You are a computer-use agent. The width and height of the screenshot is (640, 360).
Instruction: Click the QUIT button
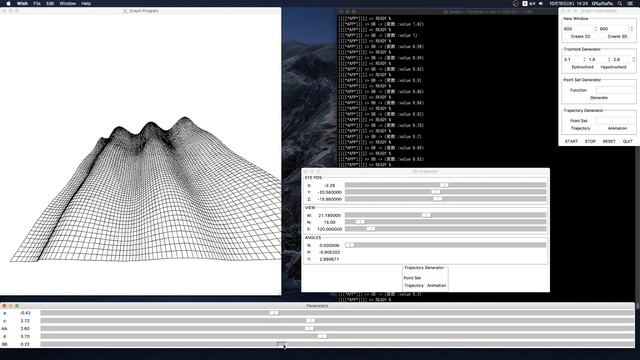pos(627,141)
